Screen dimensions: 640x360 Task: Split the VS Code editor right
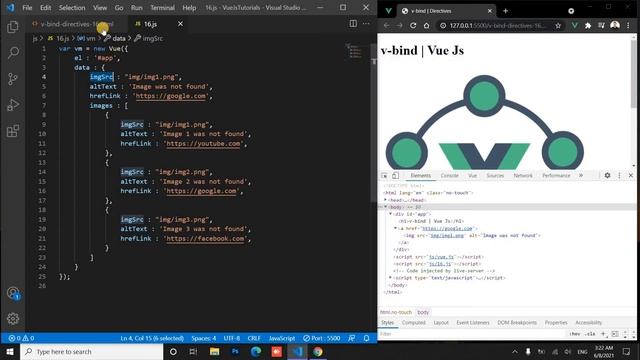(x=353, y=24)
